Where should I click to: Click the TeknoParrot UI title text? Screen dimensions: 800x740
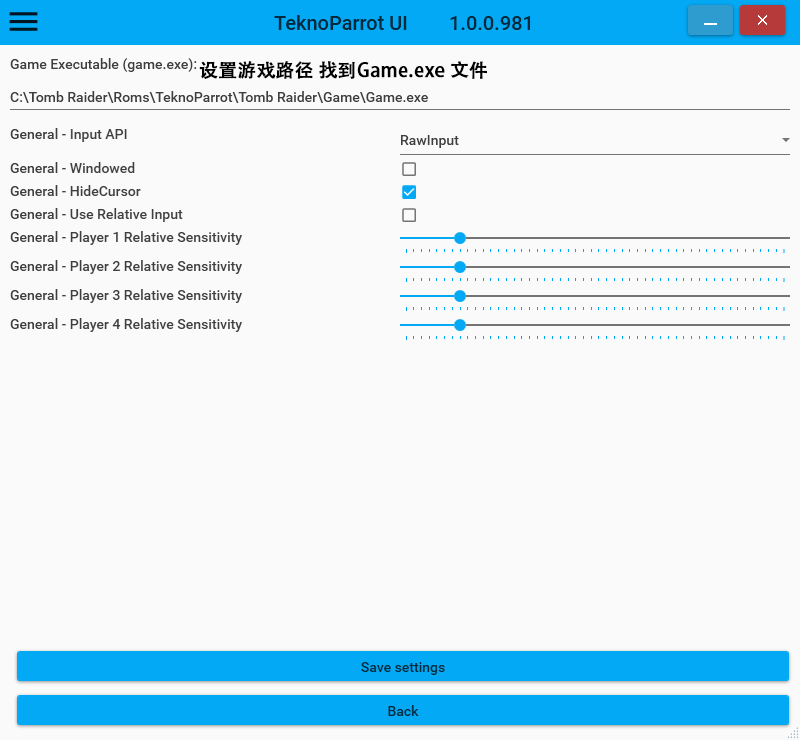(341, 23)
